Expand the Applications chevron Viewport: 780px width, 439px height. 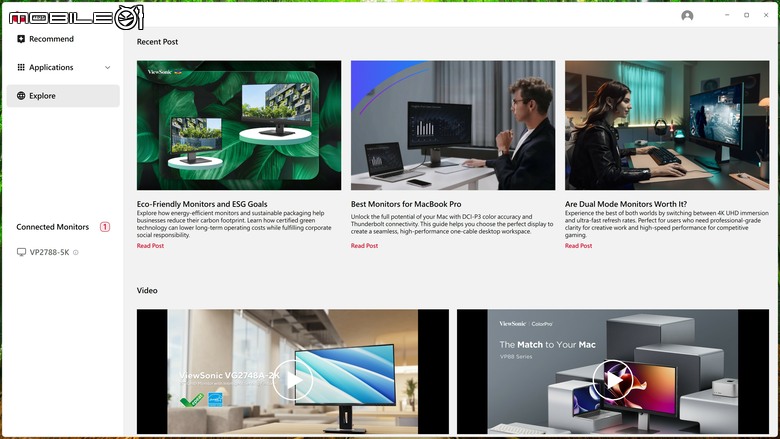tap(107, 68)
